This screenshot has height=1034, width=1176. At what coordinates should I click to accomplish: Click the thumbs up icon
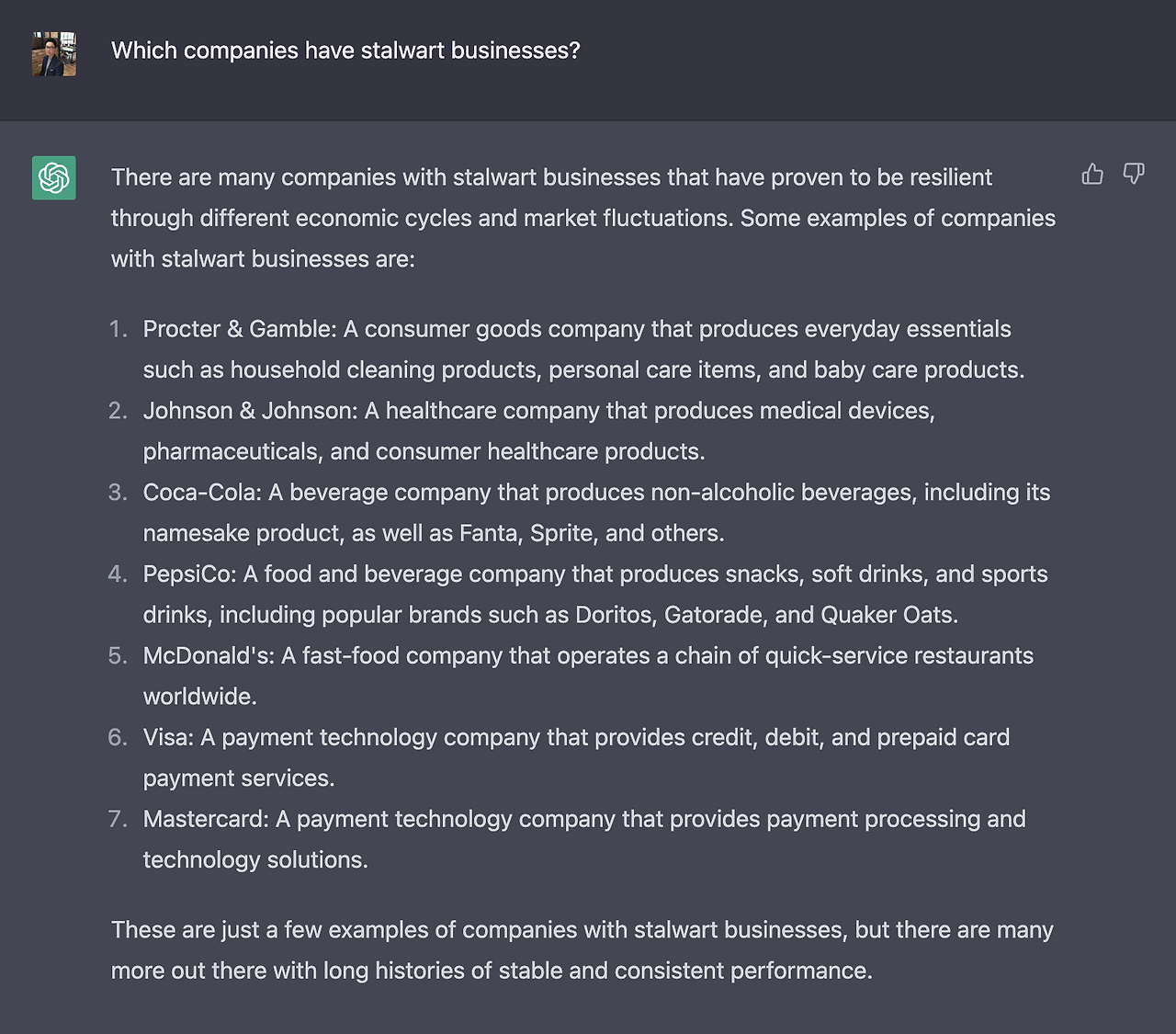(x=1092, y=174)
